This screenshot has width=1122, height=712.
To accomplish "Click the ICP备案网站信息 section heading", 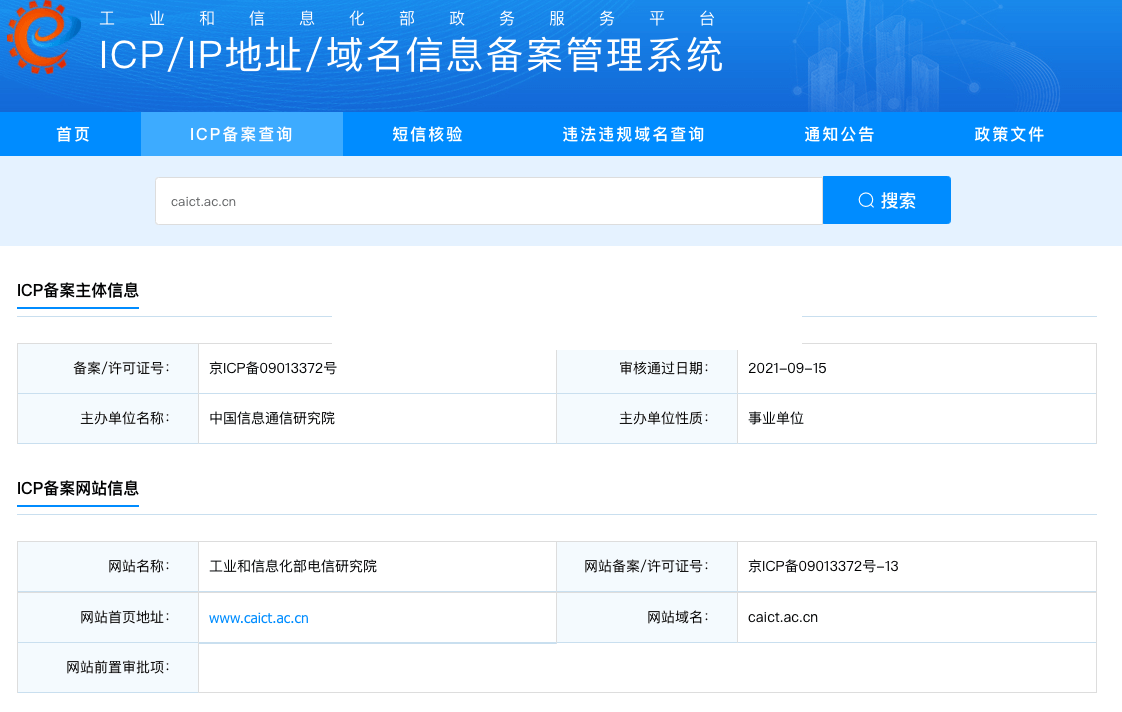I will (78, 489).
